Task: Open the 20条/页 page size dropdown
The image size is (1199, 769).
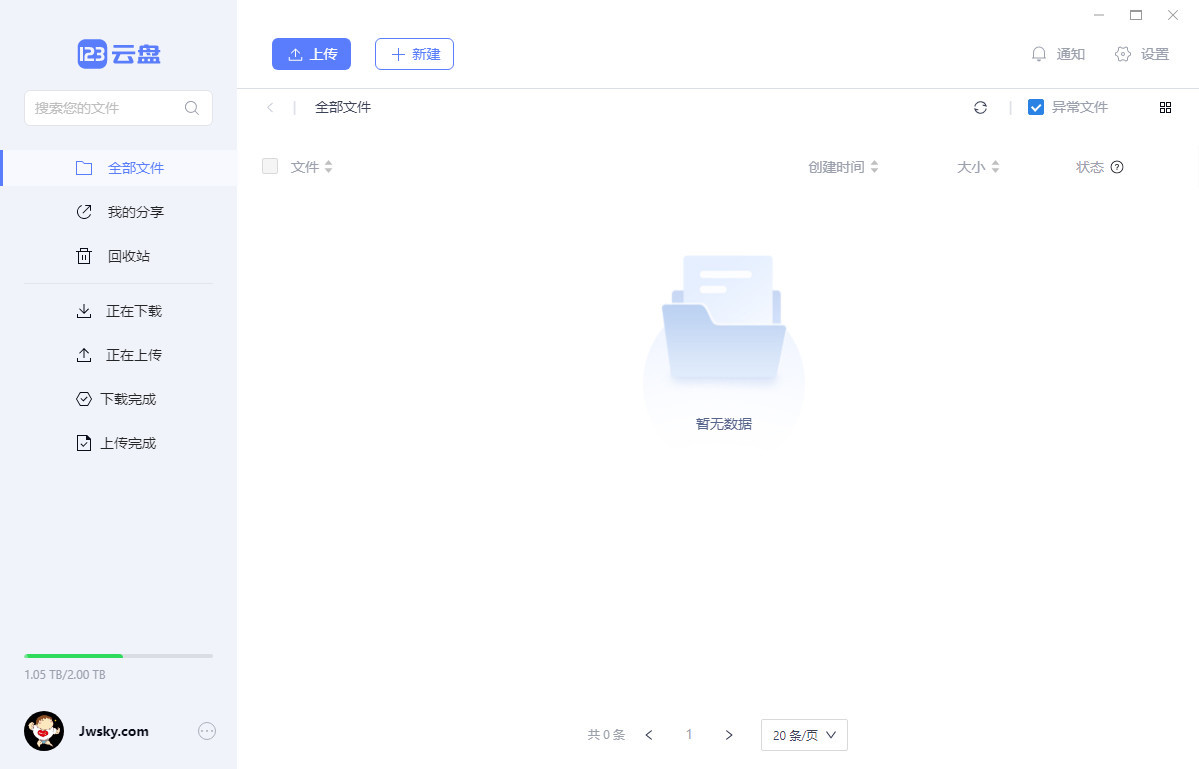Action: click(803, 734)
